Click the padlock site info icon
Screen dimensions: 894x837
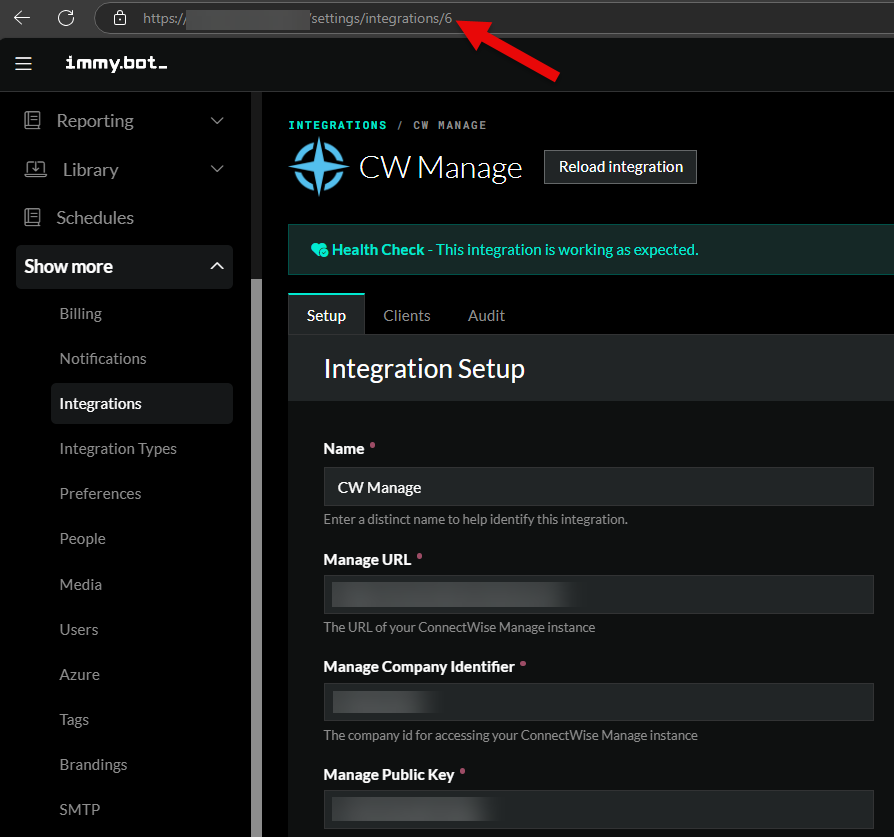[x=120, y=18]
